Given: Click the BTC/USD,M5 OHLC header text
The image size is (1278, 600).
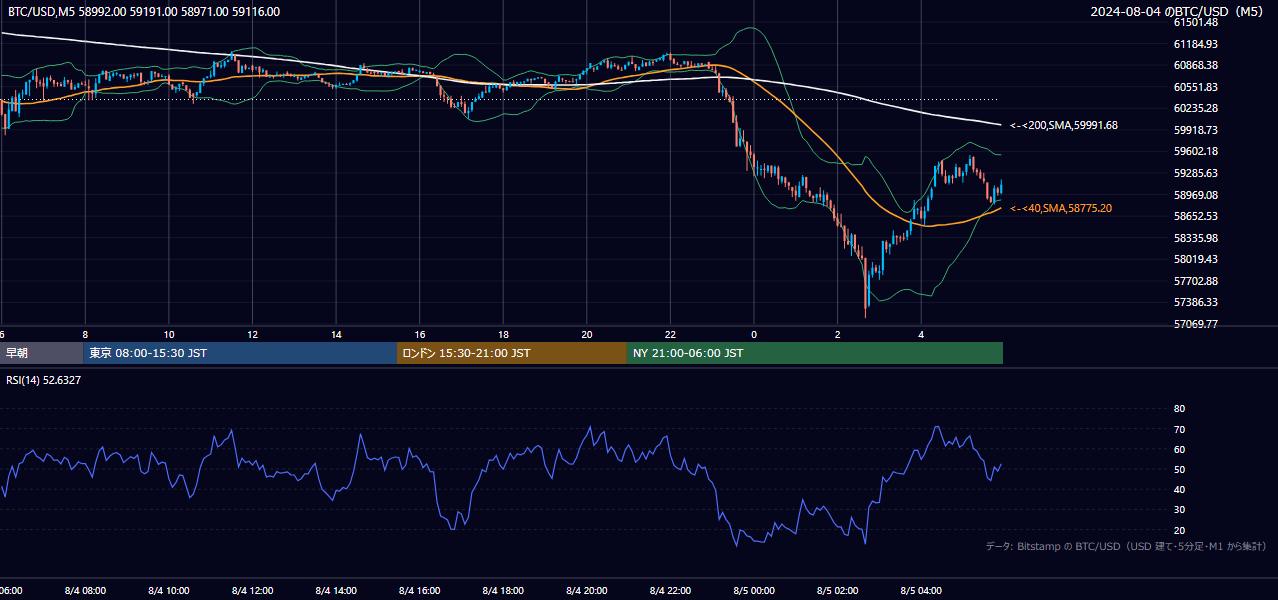Looking at the screenshot, I should pos(144,12).
